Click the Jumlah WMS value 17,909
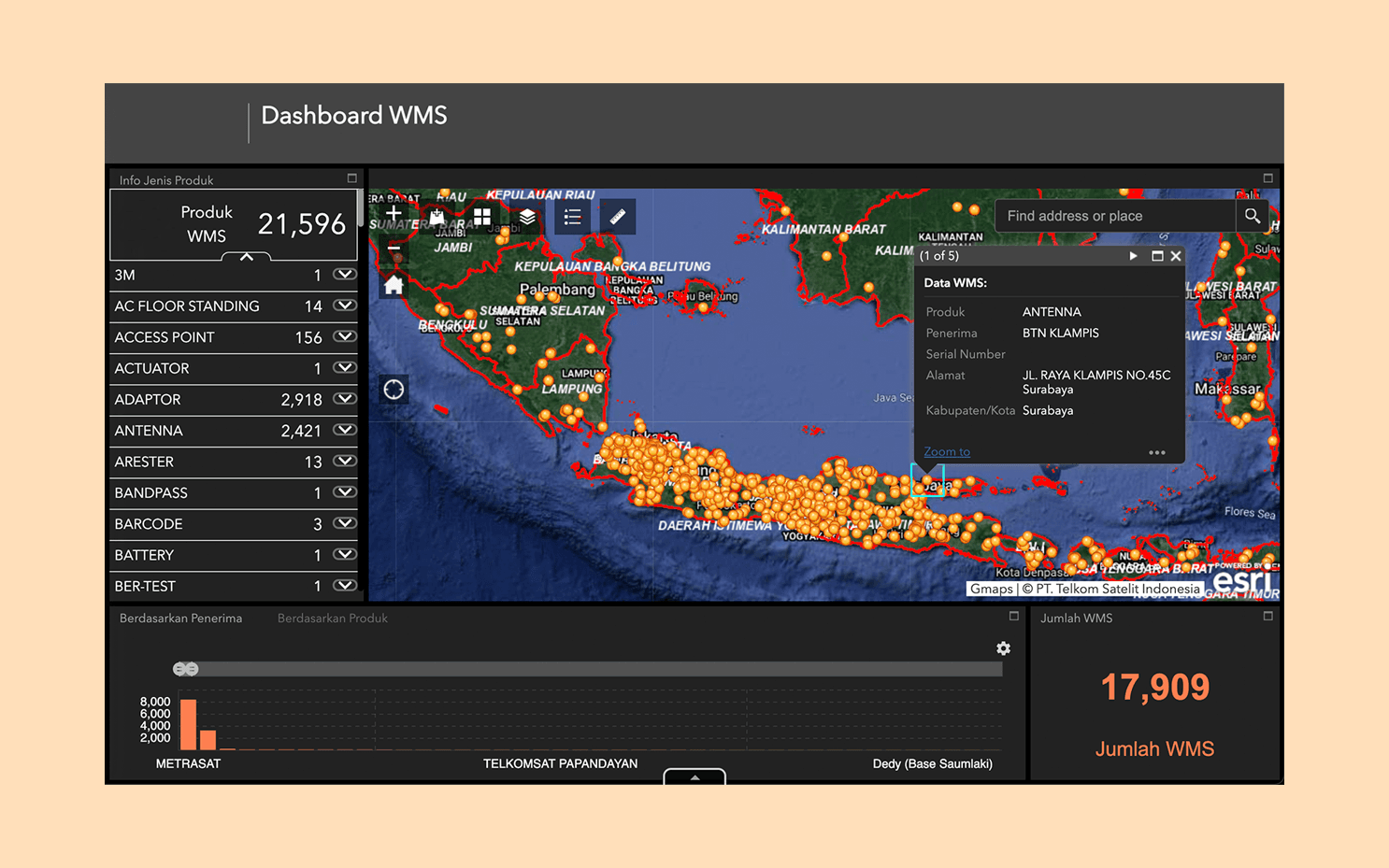Image resolution: width=1389 pixels, height=868 pixels. (1155, 688)
